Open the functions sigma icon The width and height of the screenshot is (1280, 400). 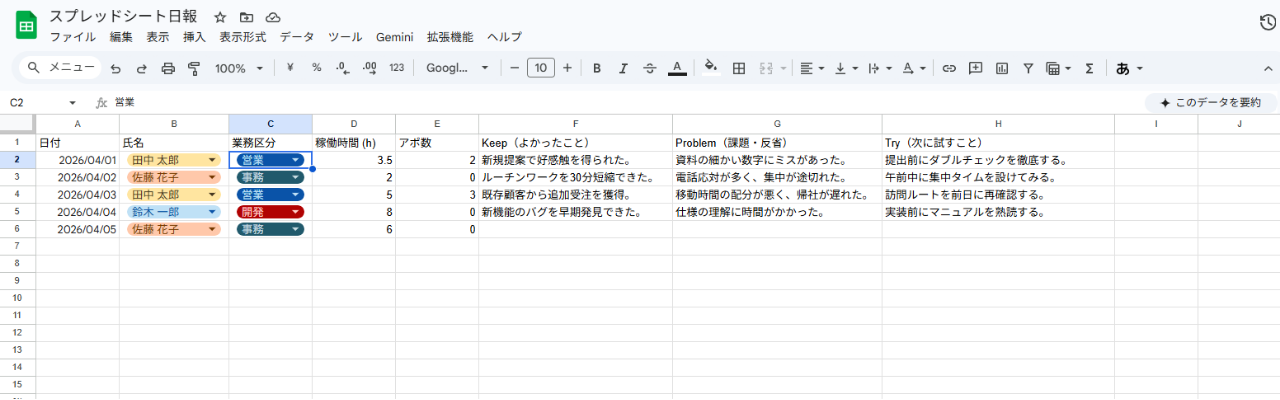(x=1089, y=68)
